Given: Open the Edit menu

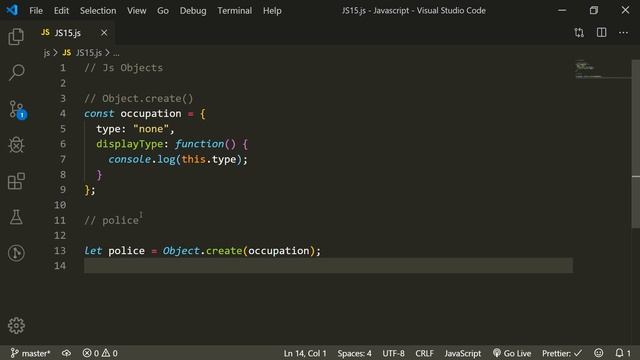Looking at the screenshot, I should pos(61,11).
